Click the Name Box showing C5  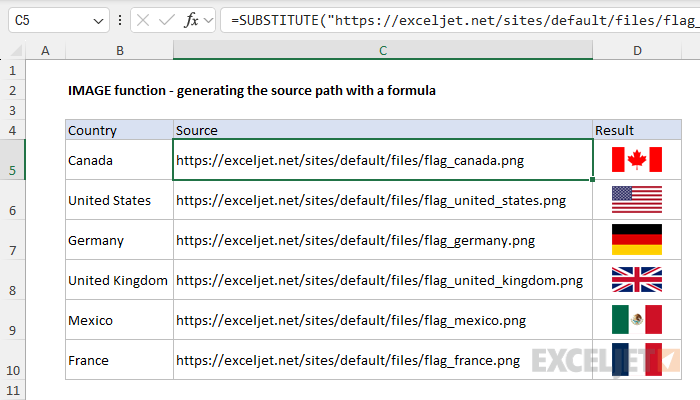[58, 20]
